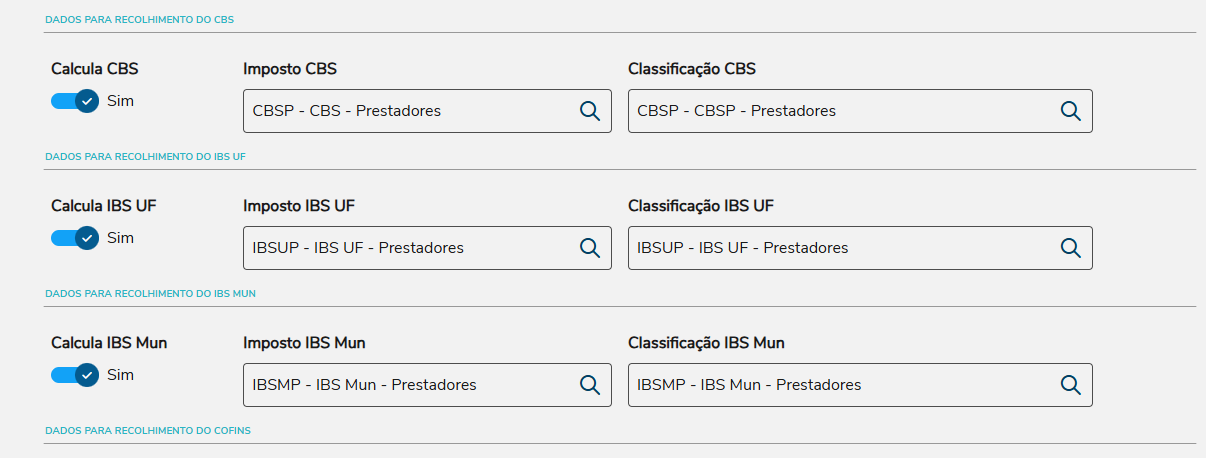Select the 'Dados para recolhimento do IBS UF' heading
The image size is (1206, 458).
coord(146,157)
